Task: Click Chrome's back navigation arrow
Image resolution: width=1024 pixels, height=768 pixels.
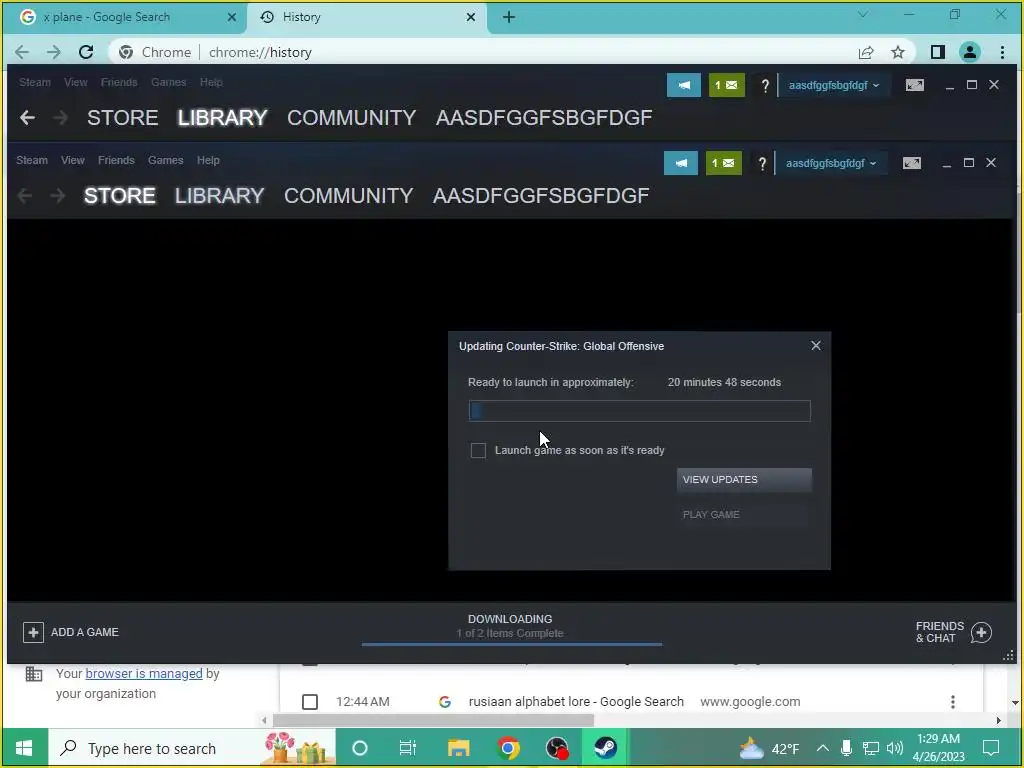Action: click(x=22, y=52)
